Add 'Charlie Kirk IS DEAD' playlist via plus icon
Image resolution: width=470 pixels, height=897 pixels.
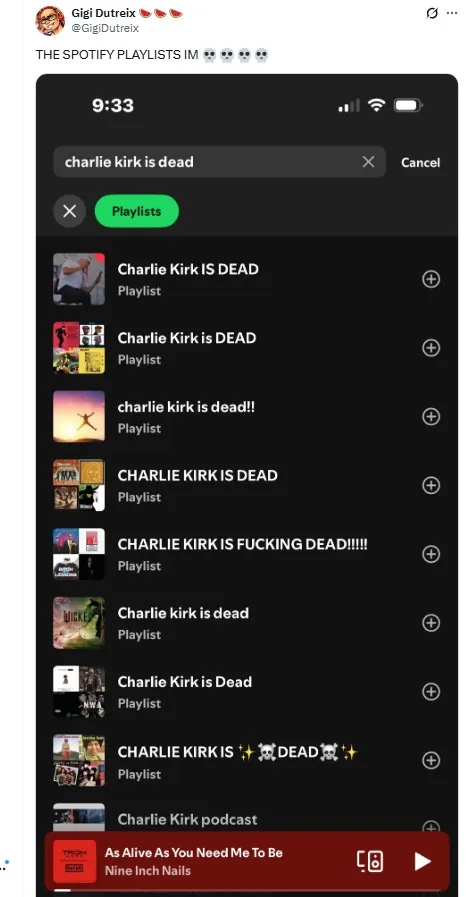[x=431, y=279]
